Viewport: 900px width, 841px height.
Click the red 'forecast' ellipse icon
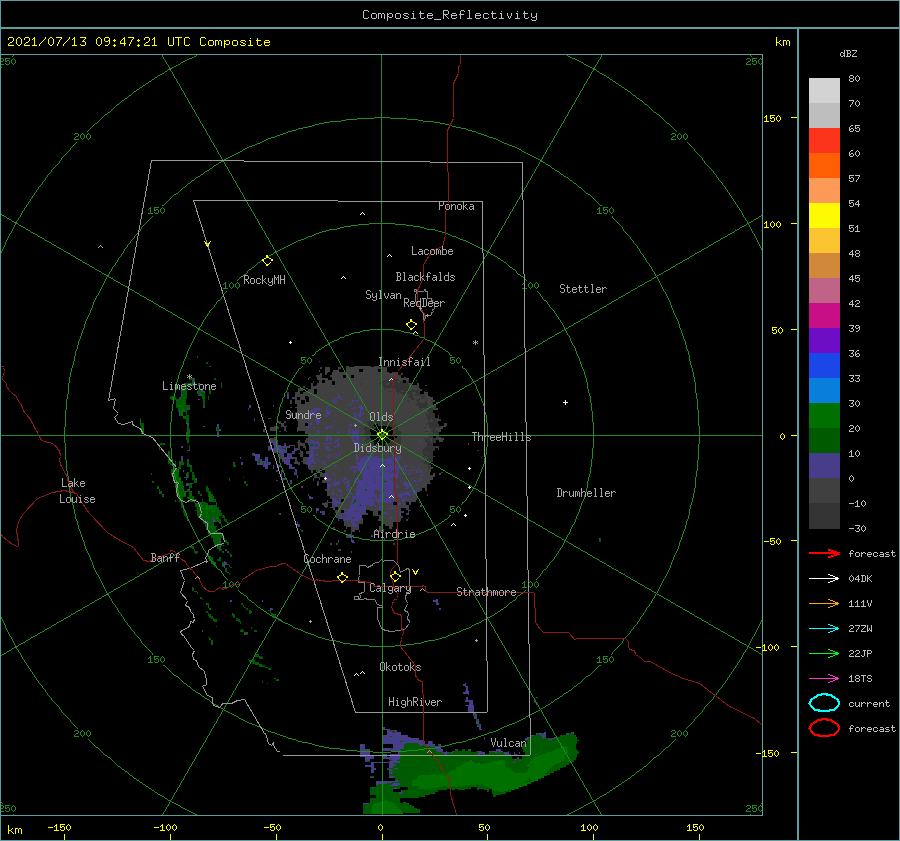824,728
